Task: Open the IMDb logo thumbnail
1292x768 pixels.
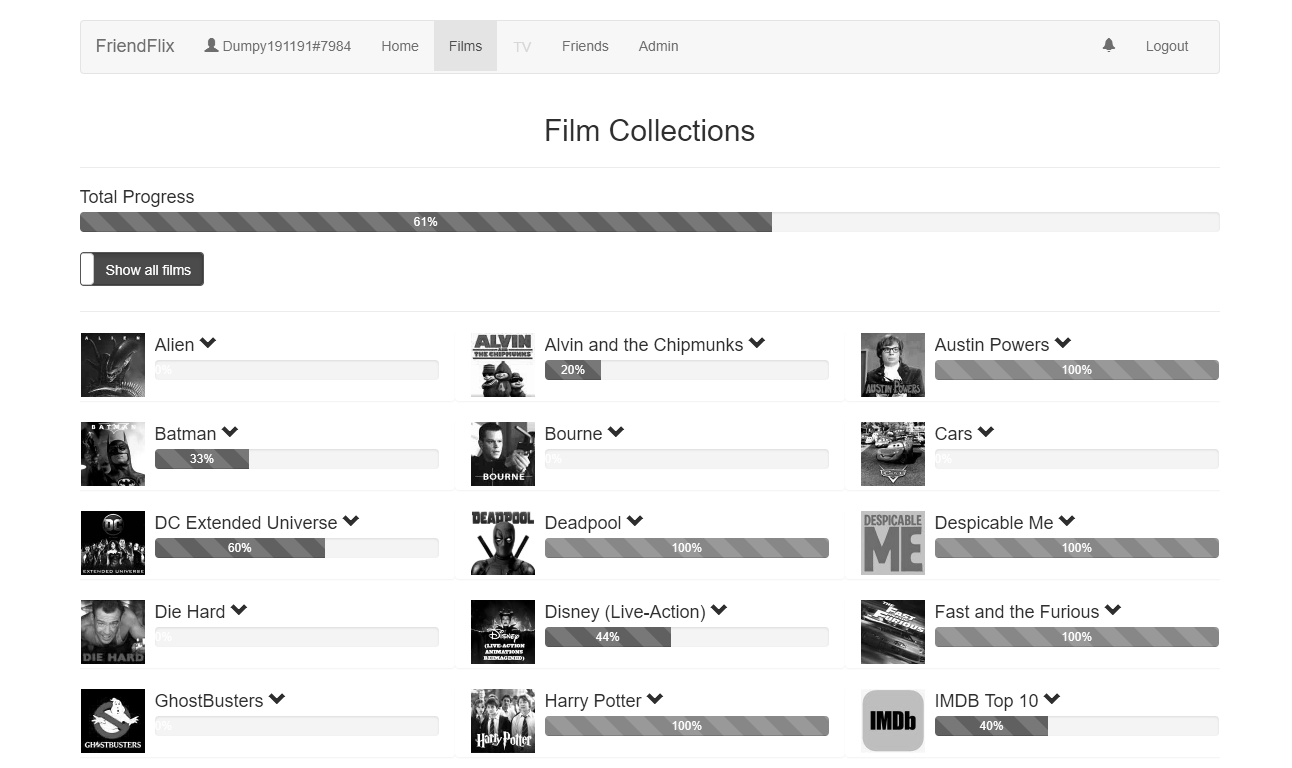Action: coord(893,721)
